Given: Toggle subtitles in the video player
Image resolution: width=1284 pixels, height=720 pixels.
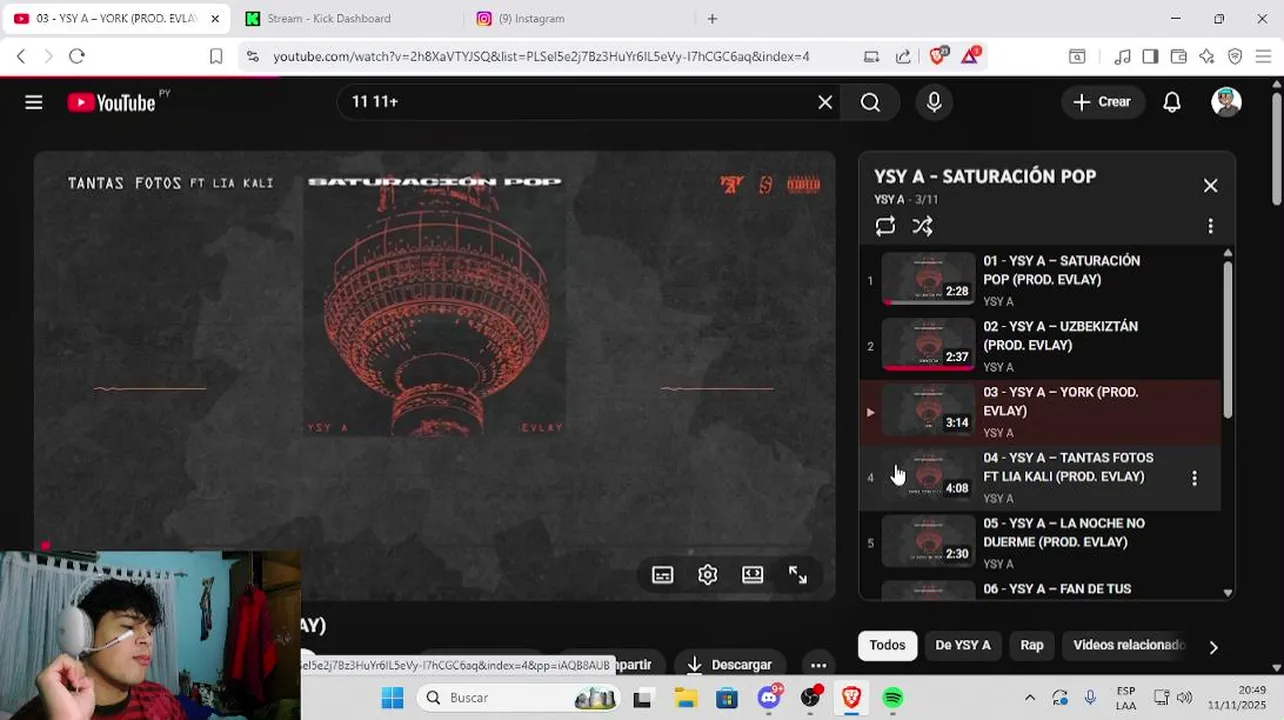Looking at the screenshot, I should pos(662,575).
